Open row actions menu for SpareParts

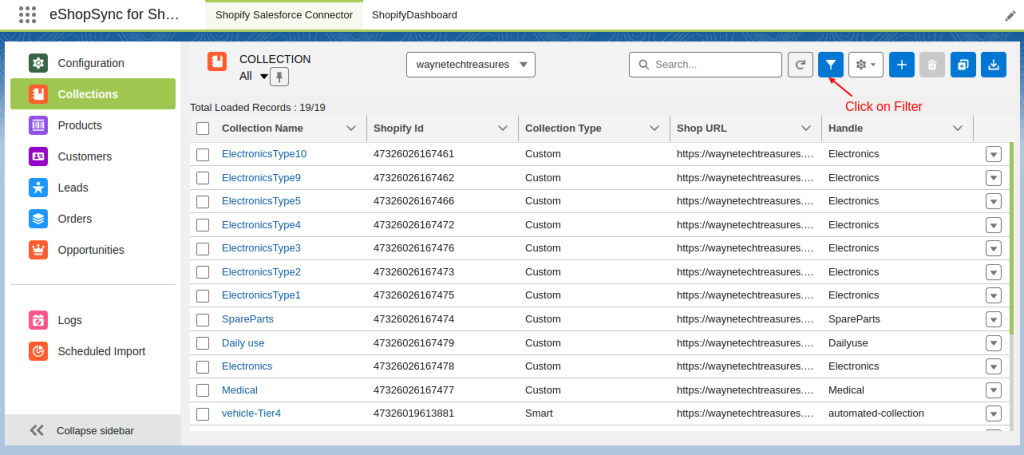(x=993, y=319)
